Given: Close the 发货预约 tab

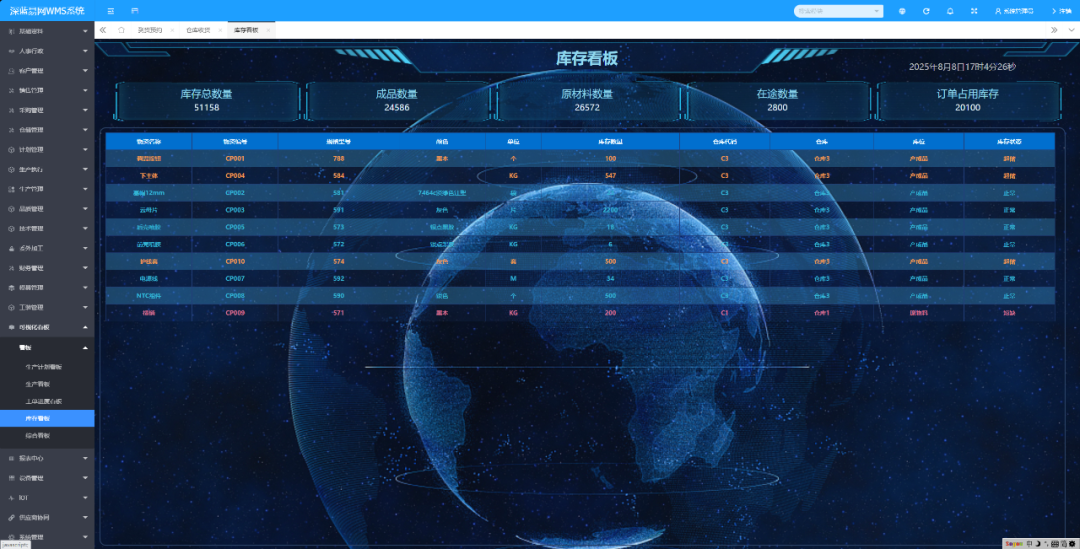Looking at the screenshot, I should coord(172,30).
